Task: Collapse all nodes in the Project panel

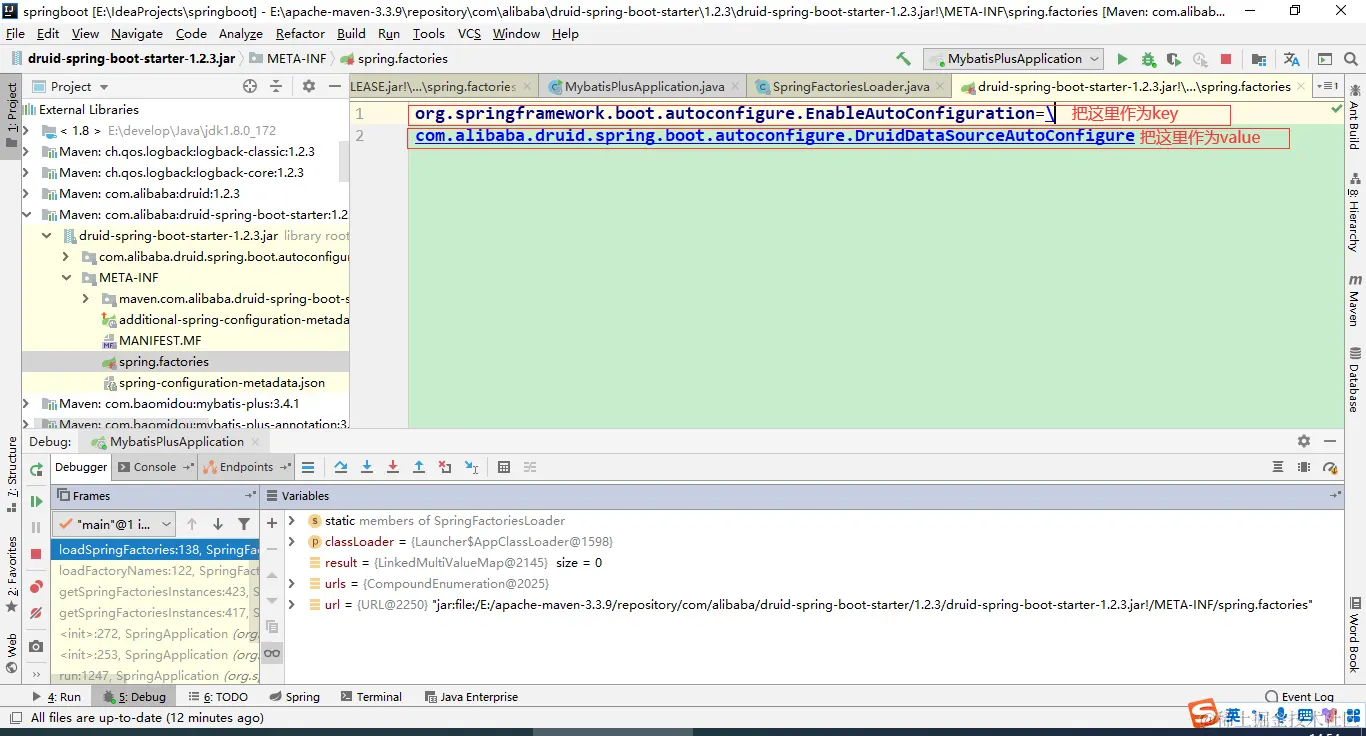Action: [x=276, y=87]
